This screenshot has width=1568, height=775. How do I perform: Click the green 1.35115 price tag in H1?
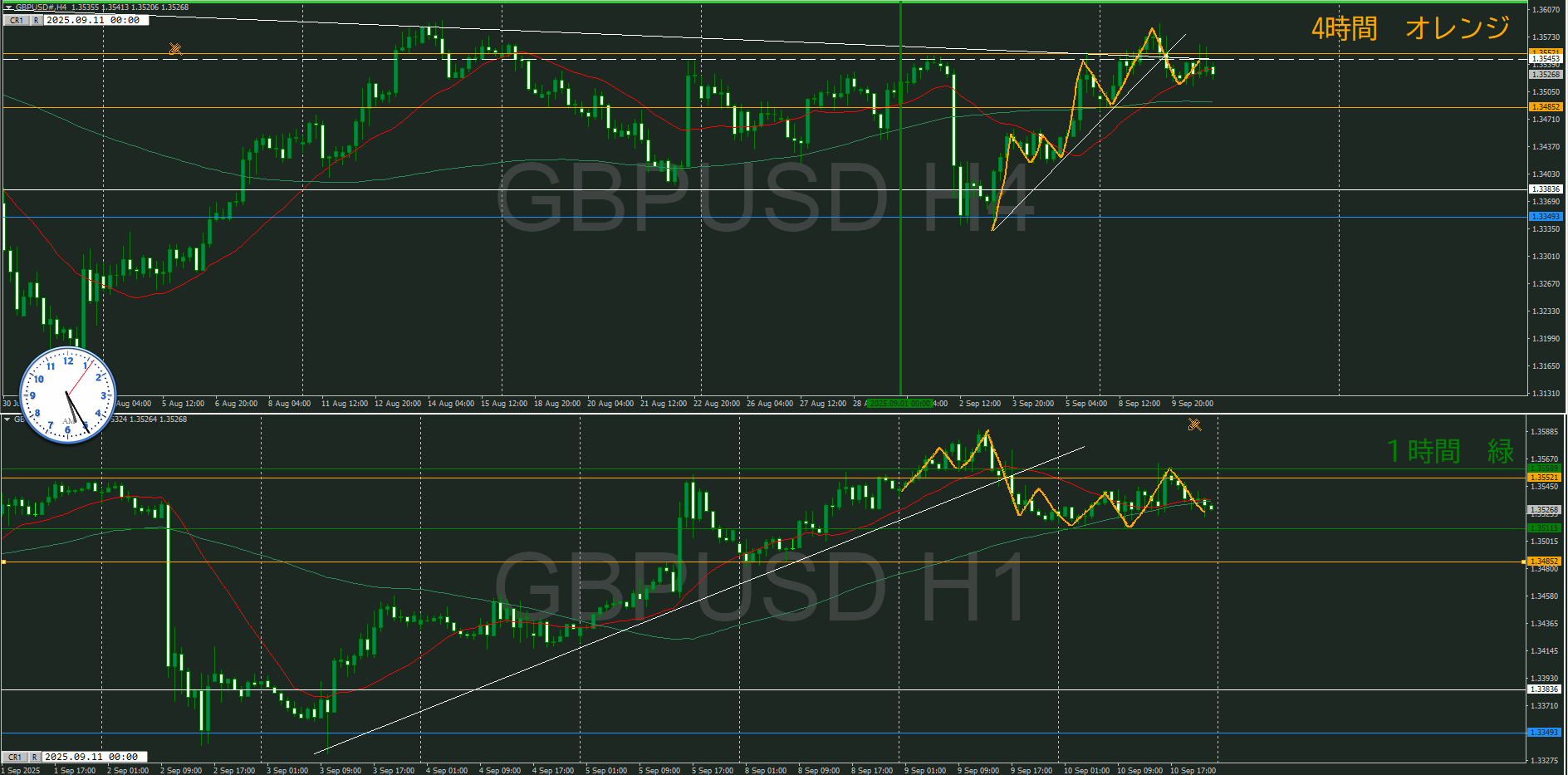pos(1545,528)
